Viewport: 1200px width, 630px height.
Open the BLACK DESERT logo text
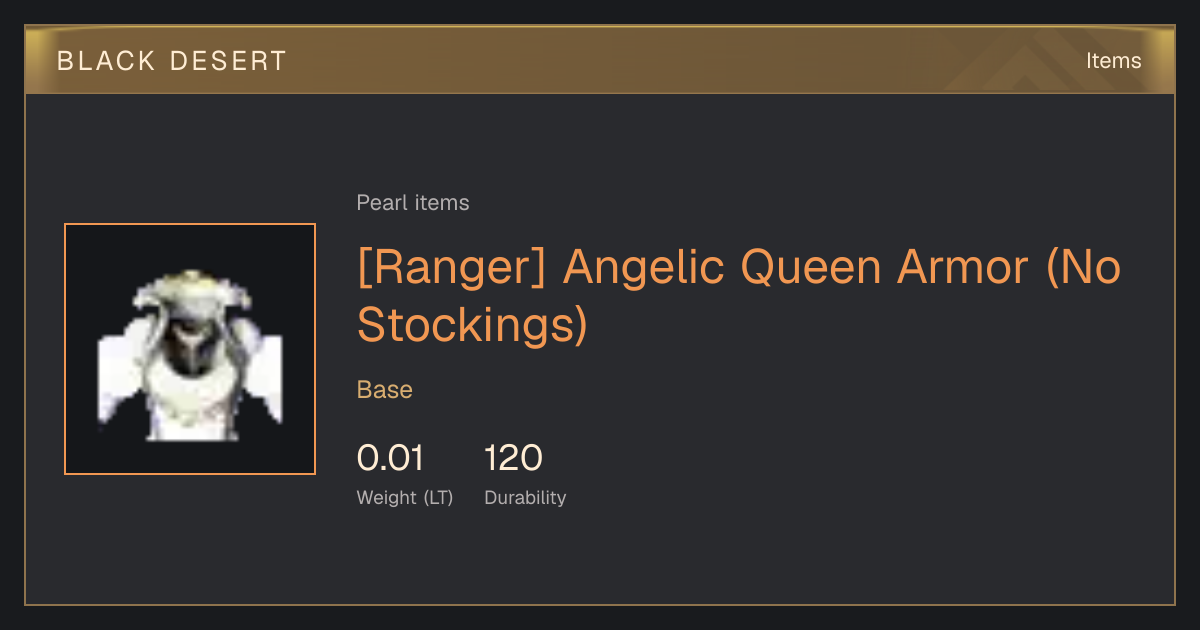[172, 61]
